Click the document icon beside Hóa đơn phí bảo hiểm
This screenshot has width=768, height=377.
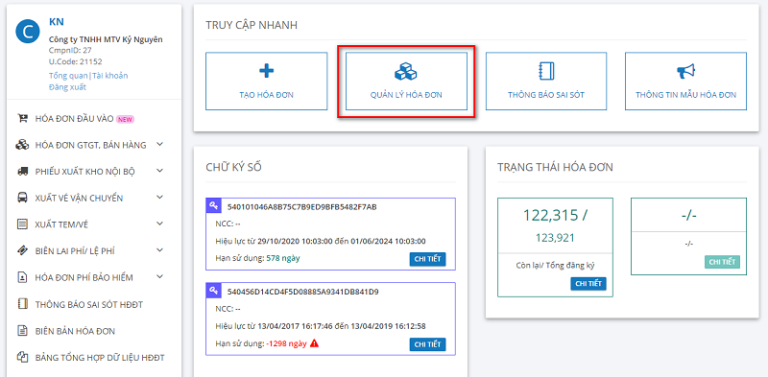(22, 278)
